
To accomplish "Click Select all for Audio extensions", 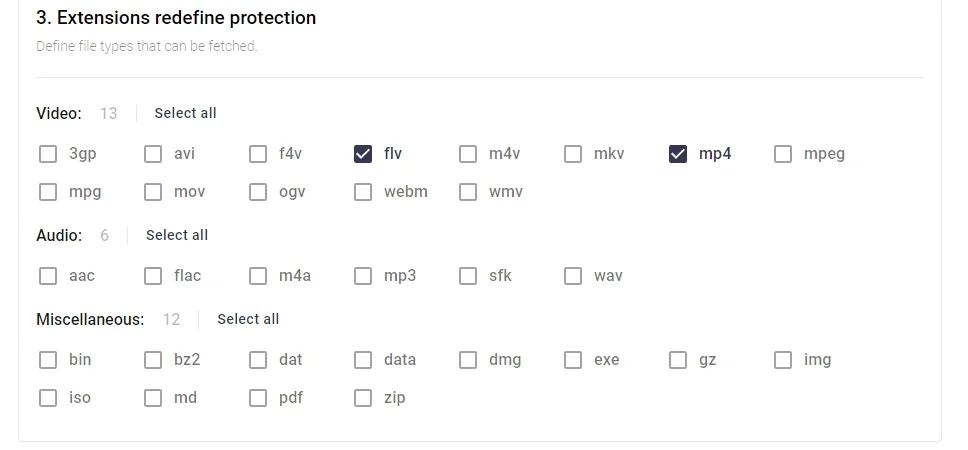I will click(x=177, y=235).
